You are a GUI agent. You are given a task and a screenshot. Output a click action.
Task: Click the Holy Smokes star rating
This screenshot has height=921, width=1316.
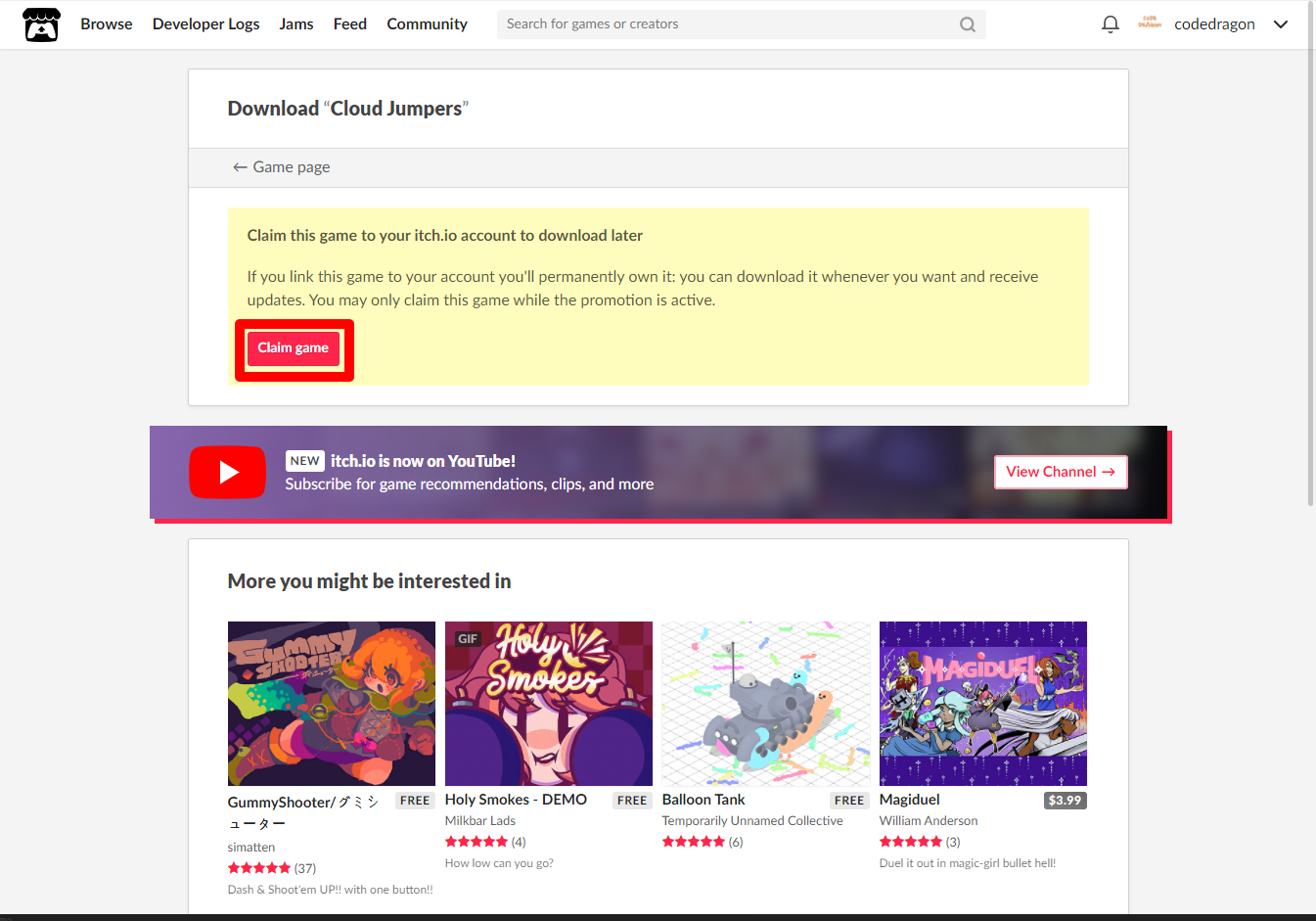point(476,842)
